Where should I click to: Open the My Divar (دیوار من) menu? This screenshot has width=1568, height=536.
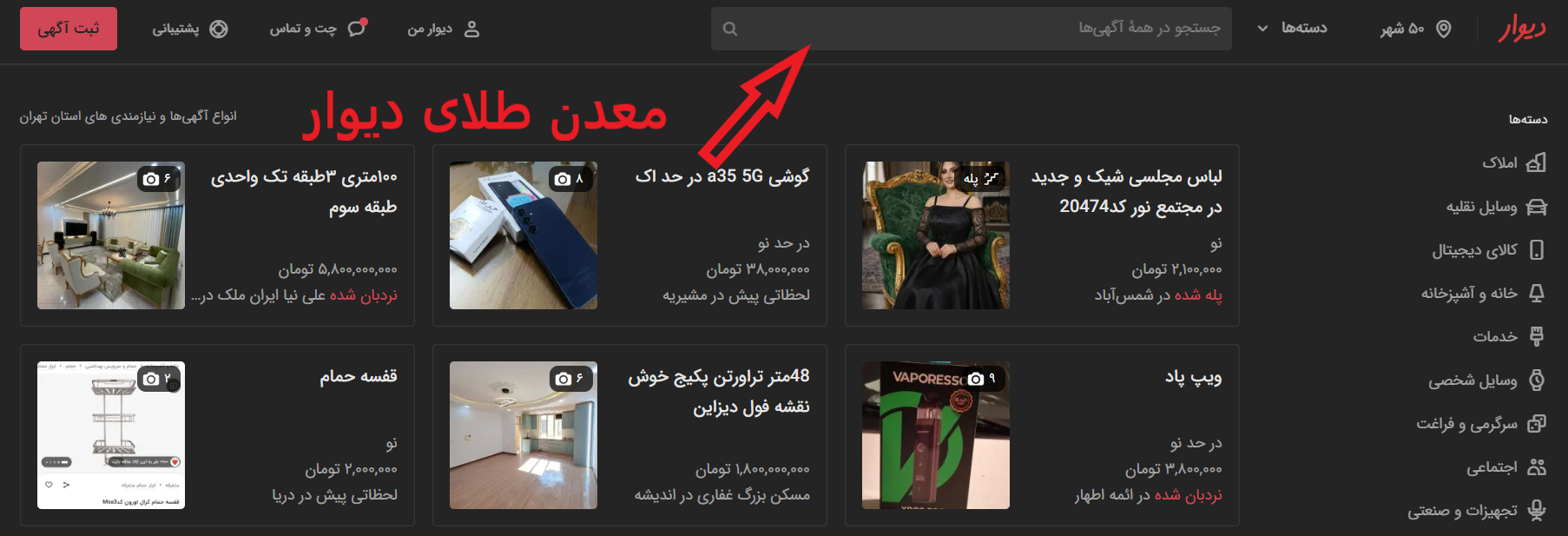(x=431, y=29)
